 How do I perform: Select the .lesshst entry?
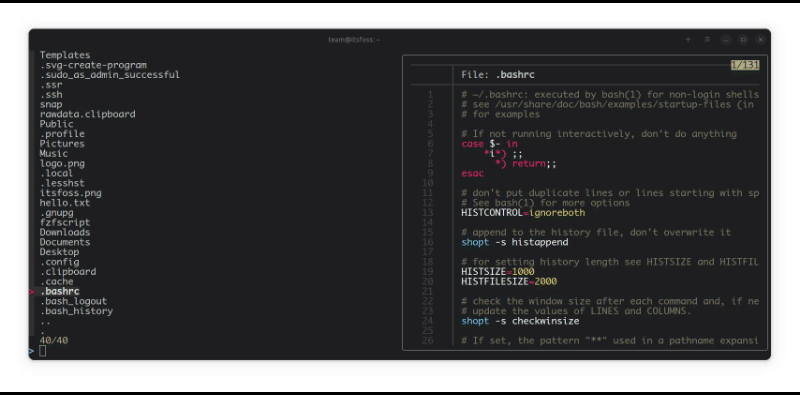click(62, 183)
